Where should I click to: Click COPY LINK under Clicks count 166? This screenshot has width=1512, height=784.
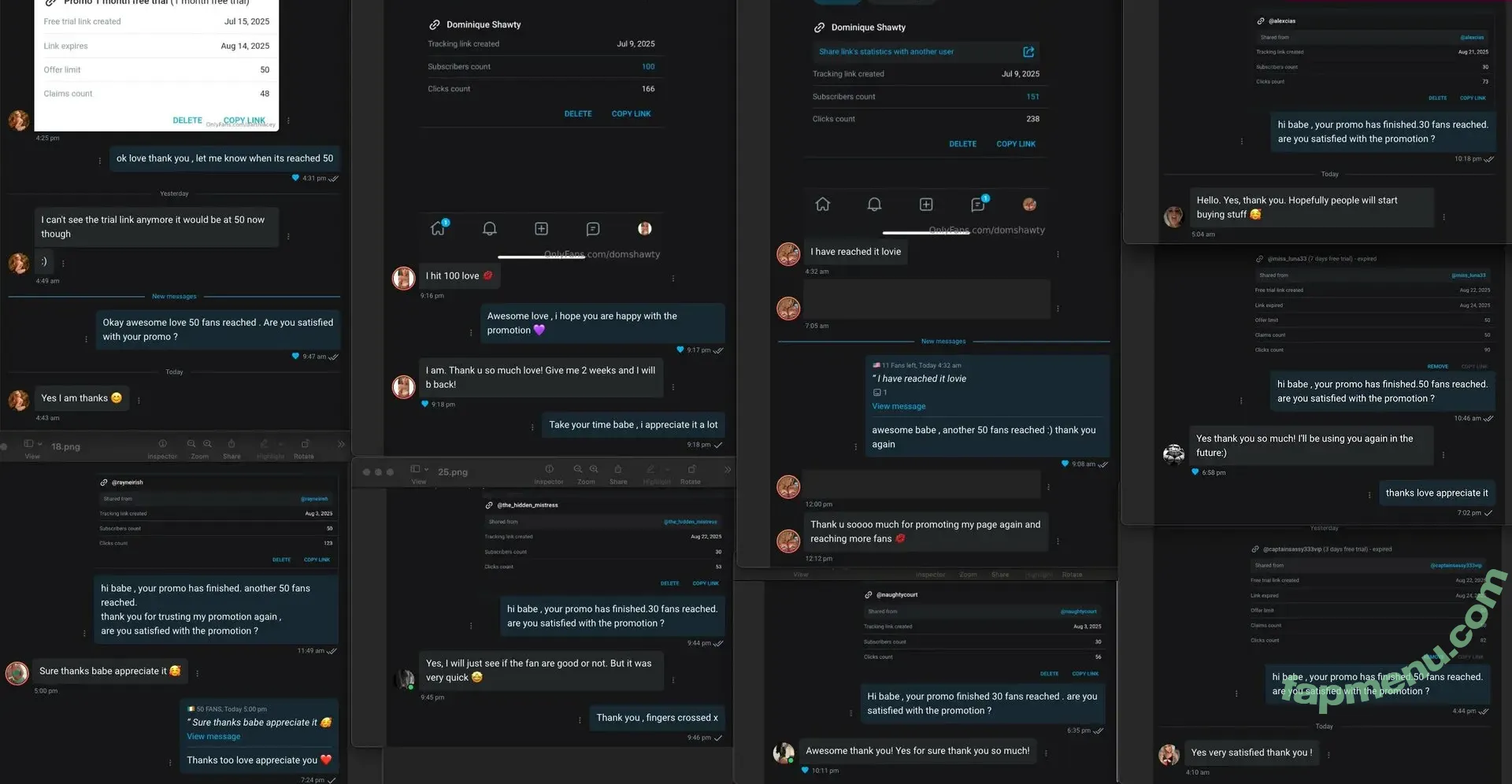(631, 114)
